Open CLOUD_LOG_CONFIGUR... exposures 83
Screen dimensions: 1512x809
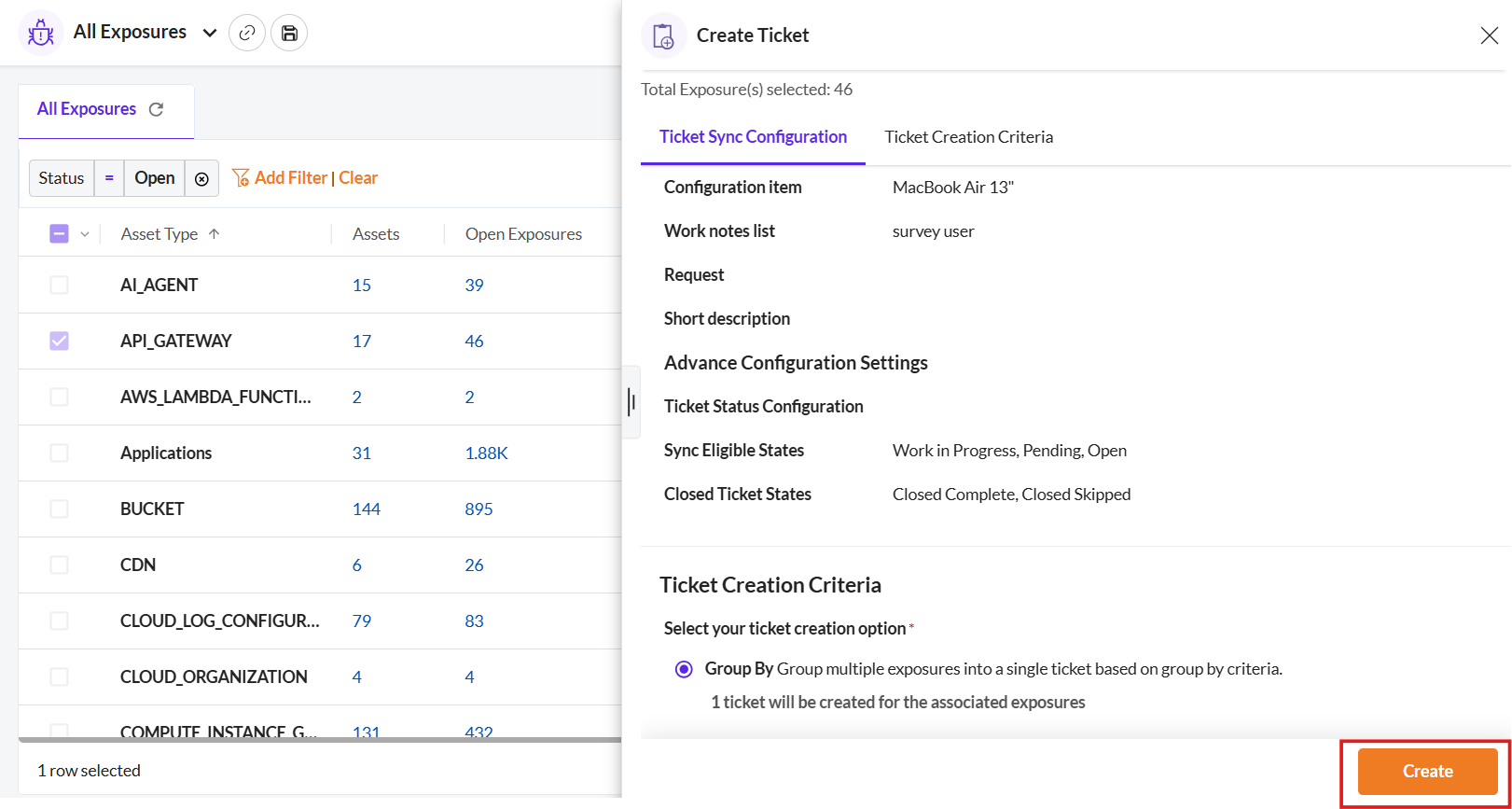pyautogui.click(x=474, y=621)
